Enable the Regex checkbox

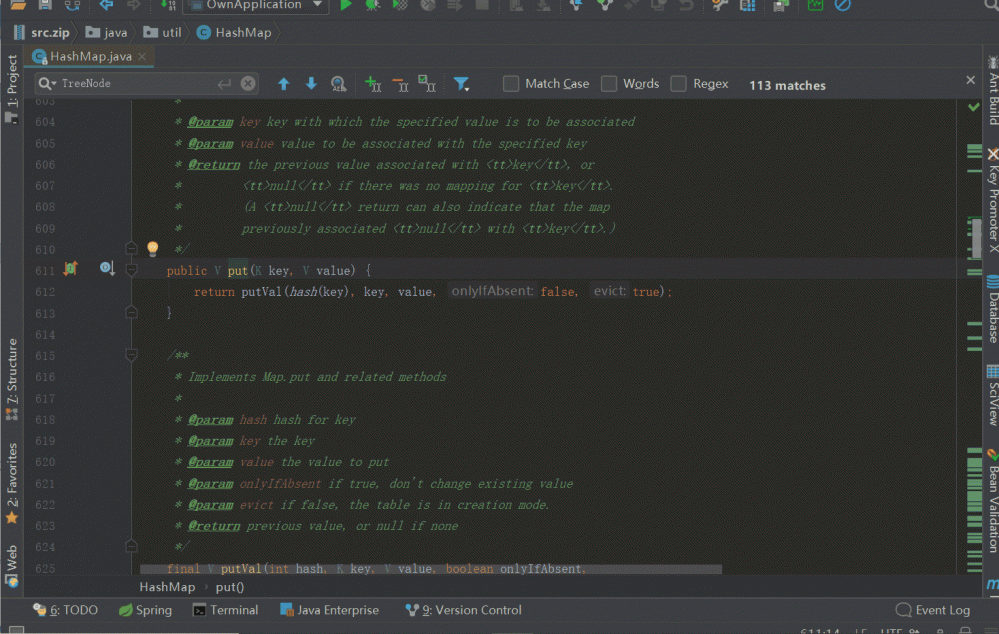(x=679, y=84)
